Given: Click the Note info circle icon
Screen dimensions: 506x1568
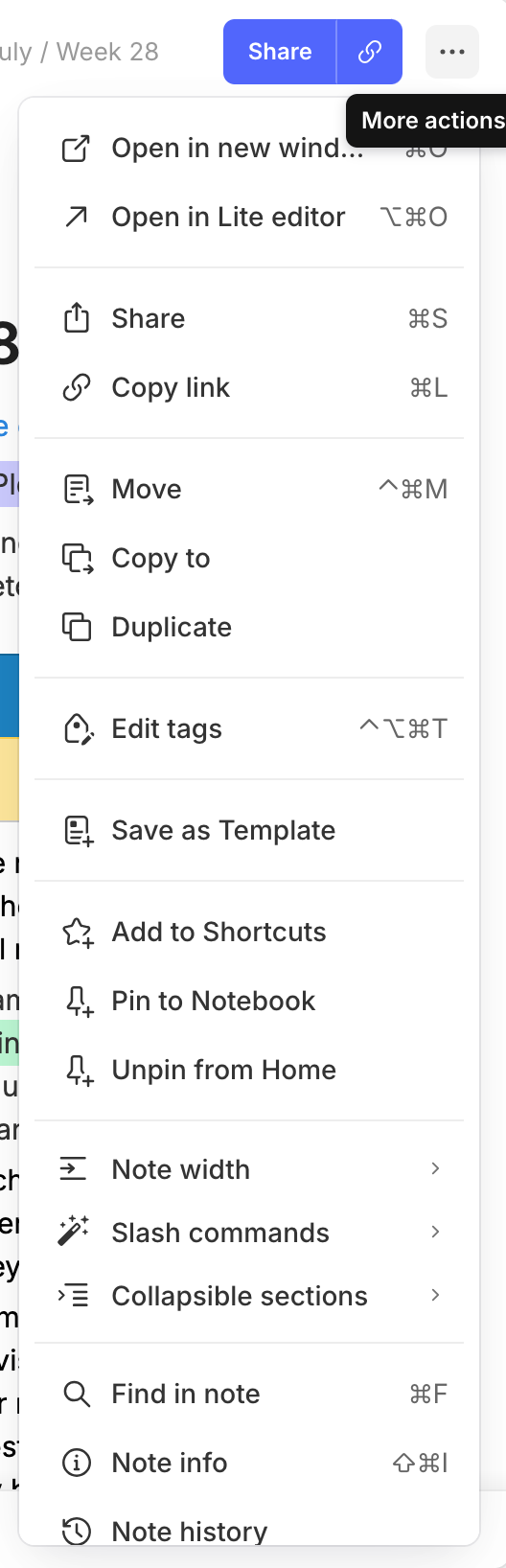Looking at the screenshot, I should (77, 1463).
